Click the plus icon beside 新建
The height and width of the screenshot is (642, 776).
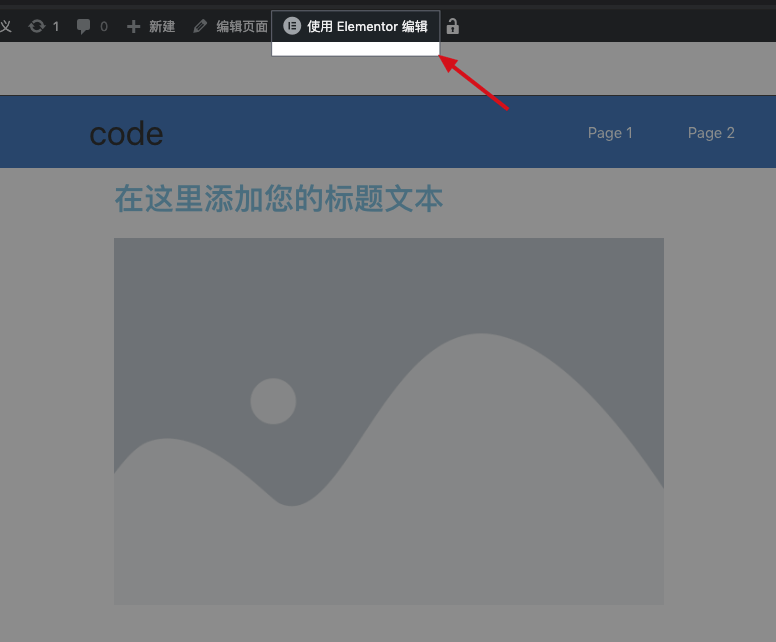tap(134, 26)
